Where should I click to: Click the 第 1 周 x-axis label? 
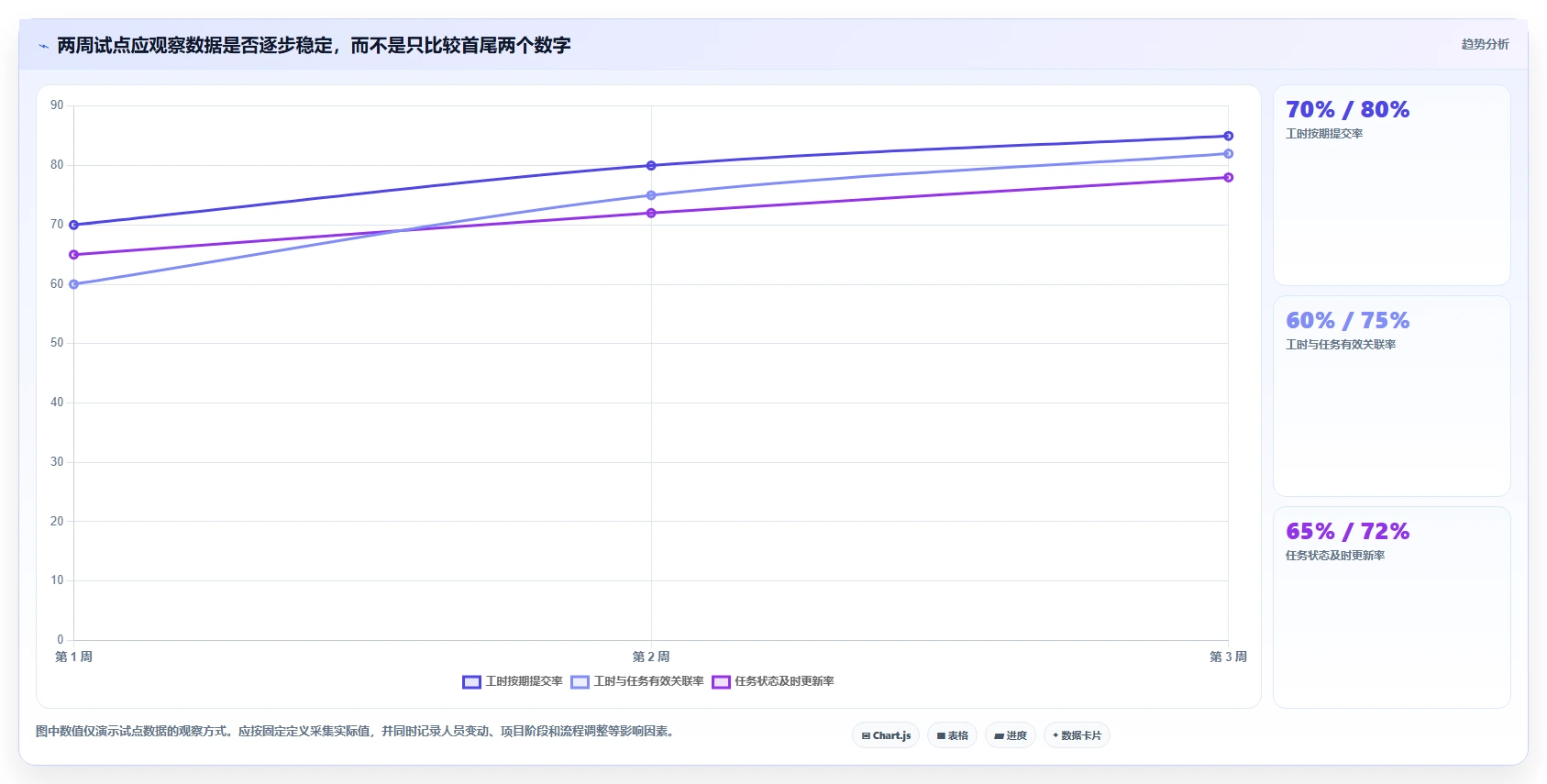[73, 657]
